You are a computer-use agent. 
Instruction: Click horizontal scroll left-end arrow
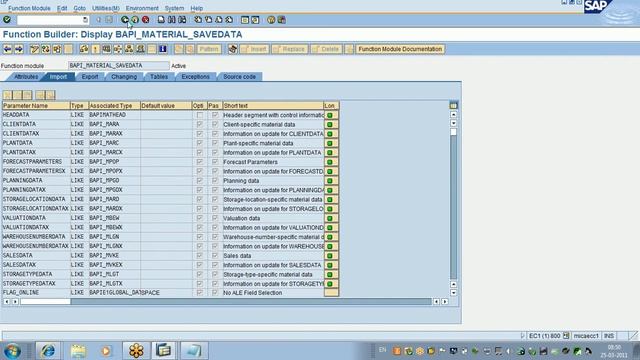7,302
